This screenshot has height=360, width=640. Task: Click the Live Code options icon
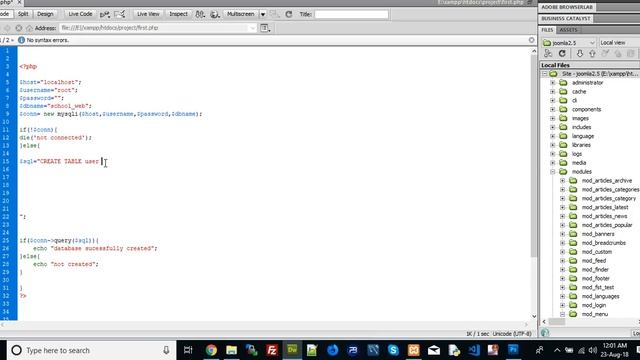(105, 14)
